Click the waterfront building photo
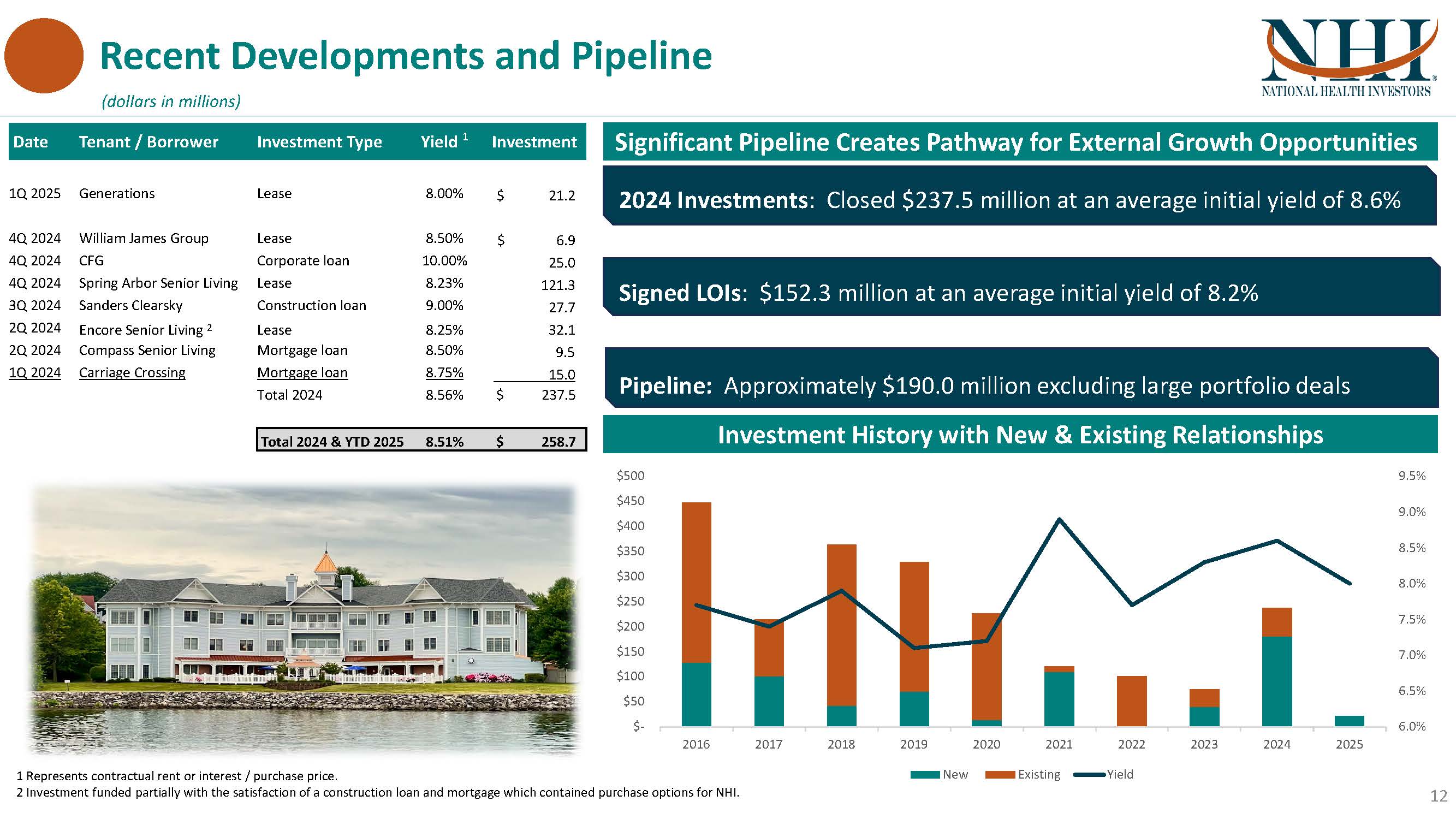Image resolution: width=1456 pixels, height=819 pixels. [x=304, y=619]
